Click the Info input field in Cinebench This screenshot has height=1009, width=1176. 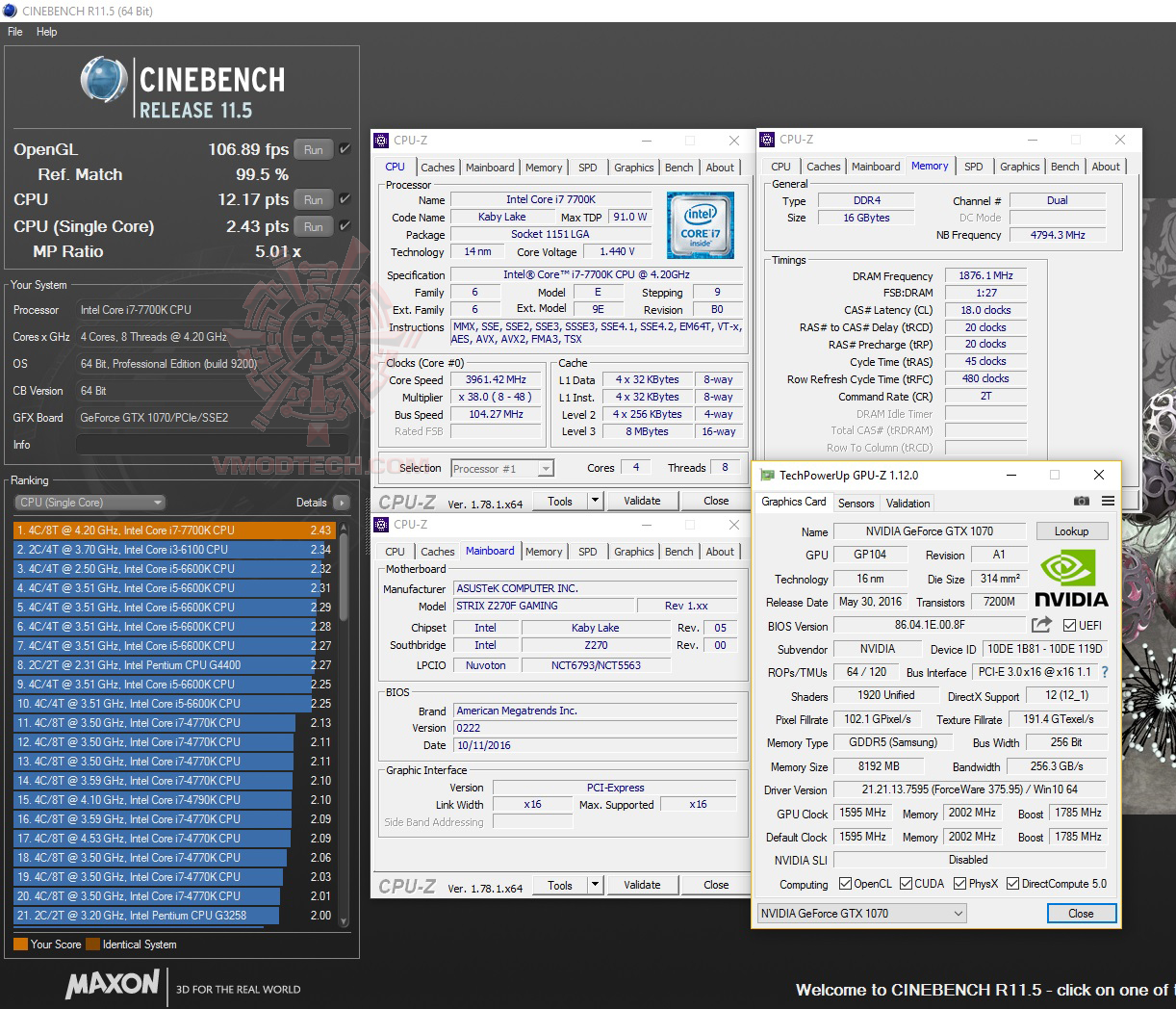tap(212, 445)
